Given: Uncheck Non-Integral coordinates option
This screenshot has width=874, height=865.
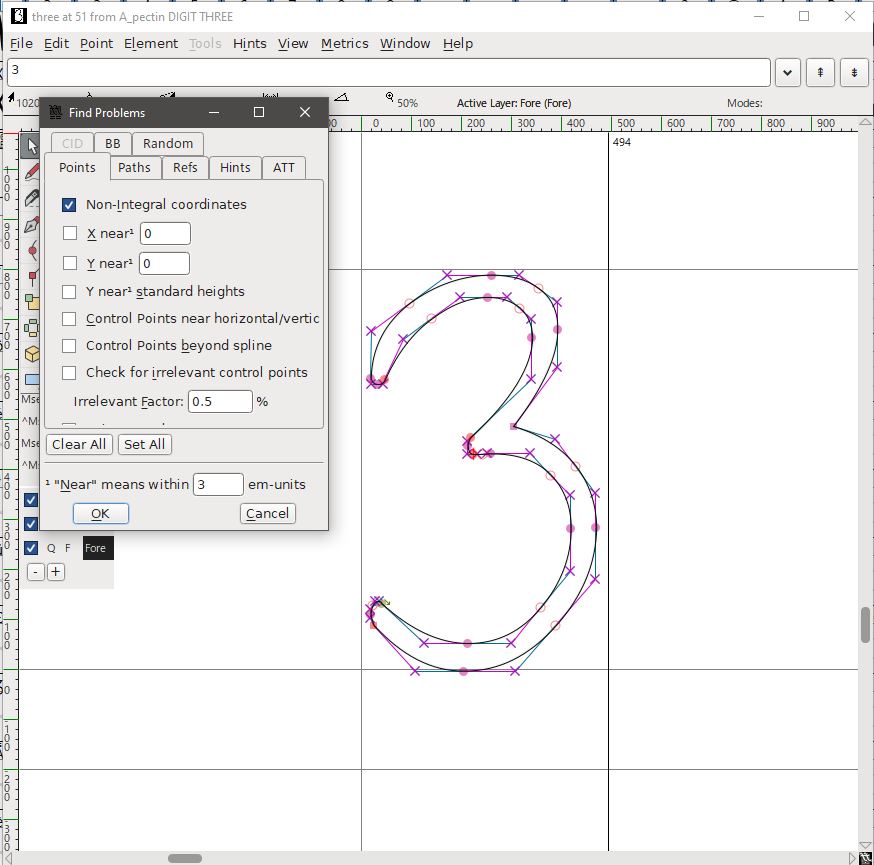Looking at the screenshot, I should 69,205.
